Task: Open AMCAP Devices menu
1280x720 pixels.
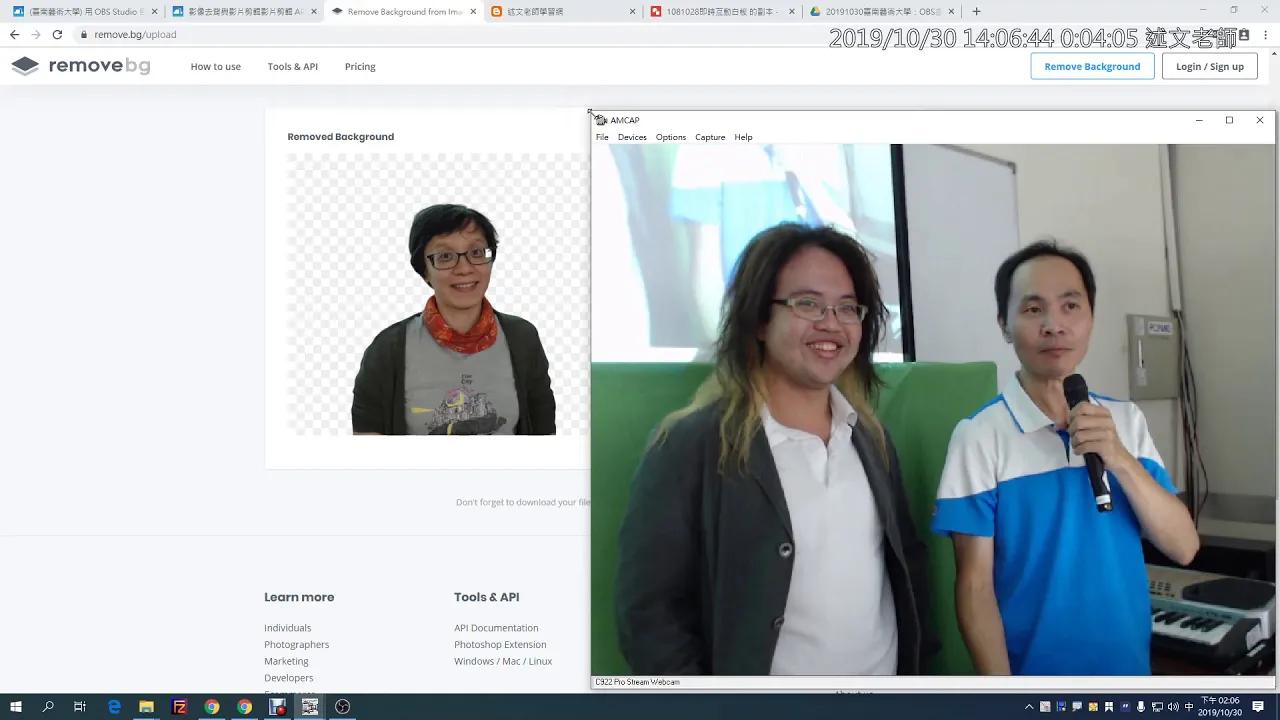Action: pos(632,137)
